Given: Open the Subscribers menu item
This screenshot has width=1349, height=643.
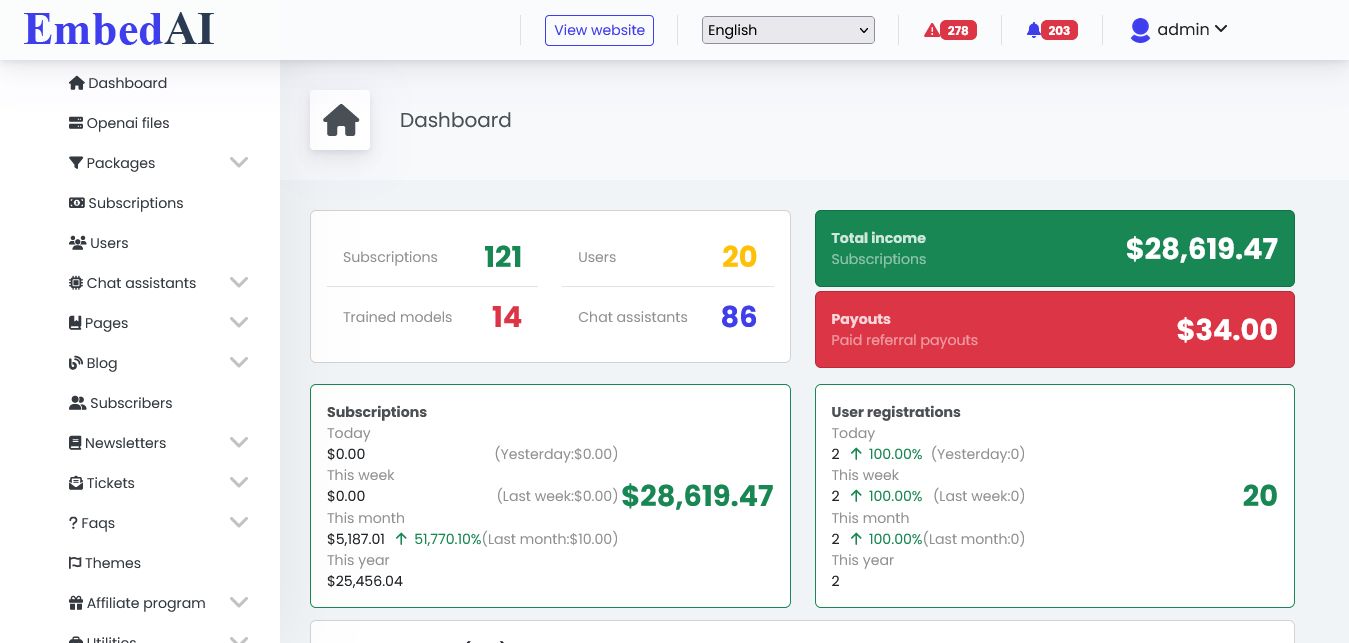Looking at the screenshot, I should click(130, 403).
